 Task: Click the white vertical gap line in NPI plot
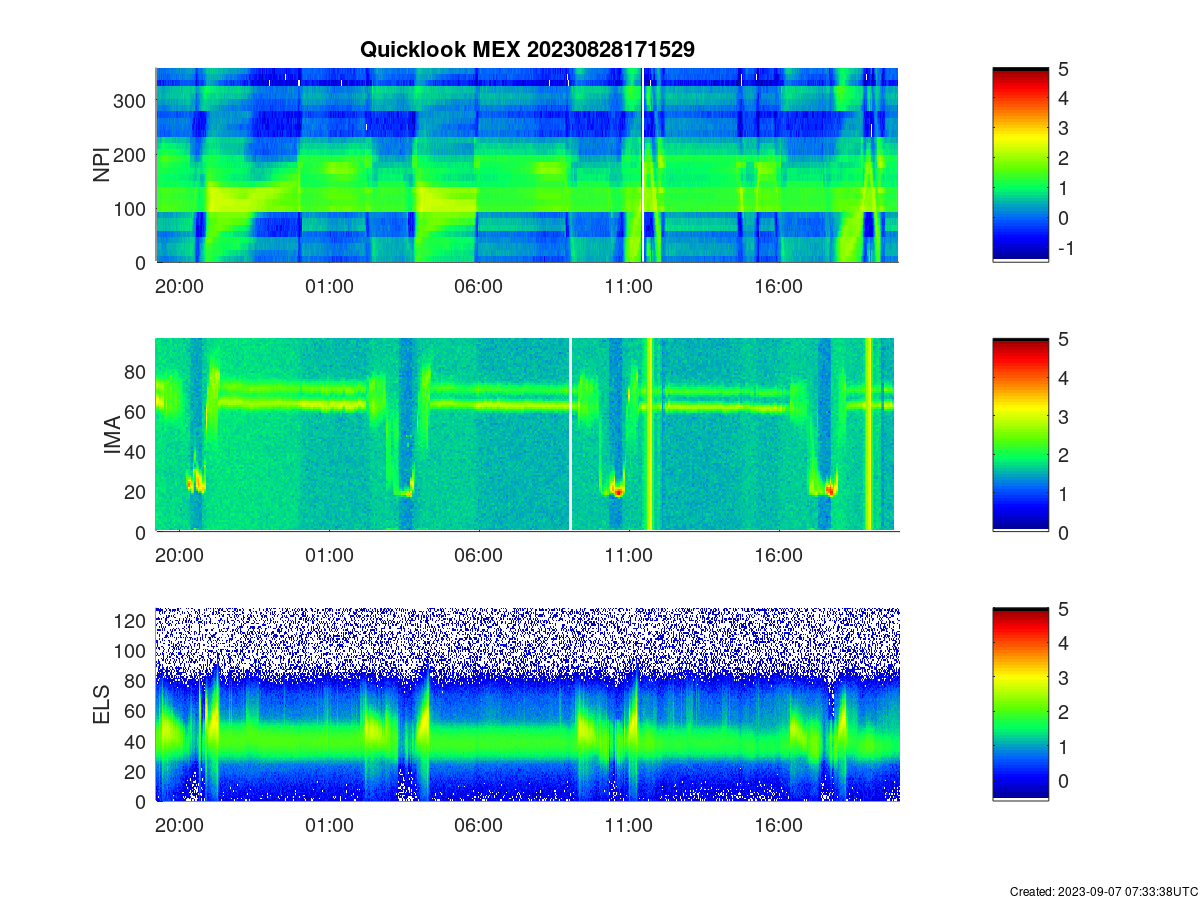click(642, 165)
